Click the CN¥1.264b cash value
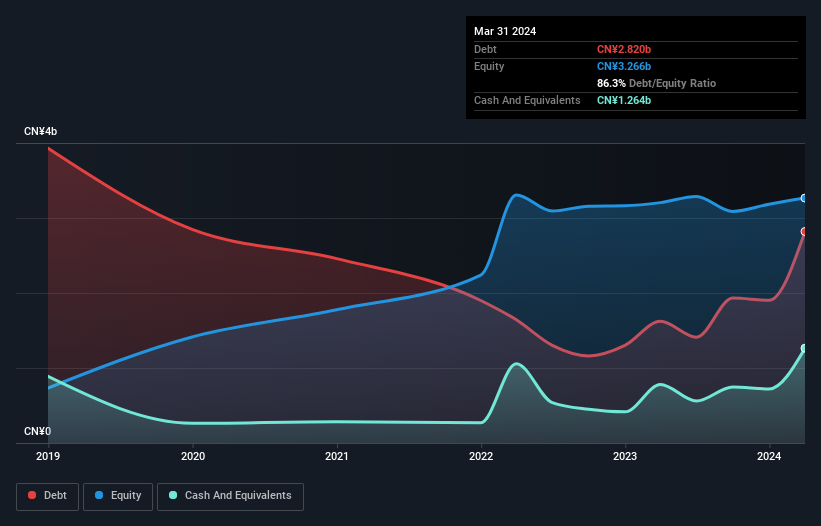The image size is (821, 526). tap(624, 100)
